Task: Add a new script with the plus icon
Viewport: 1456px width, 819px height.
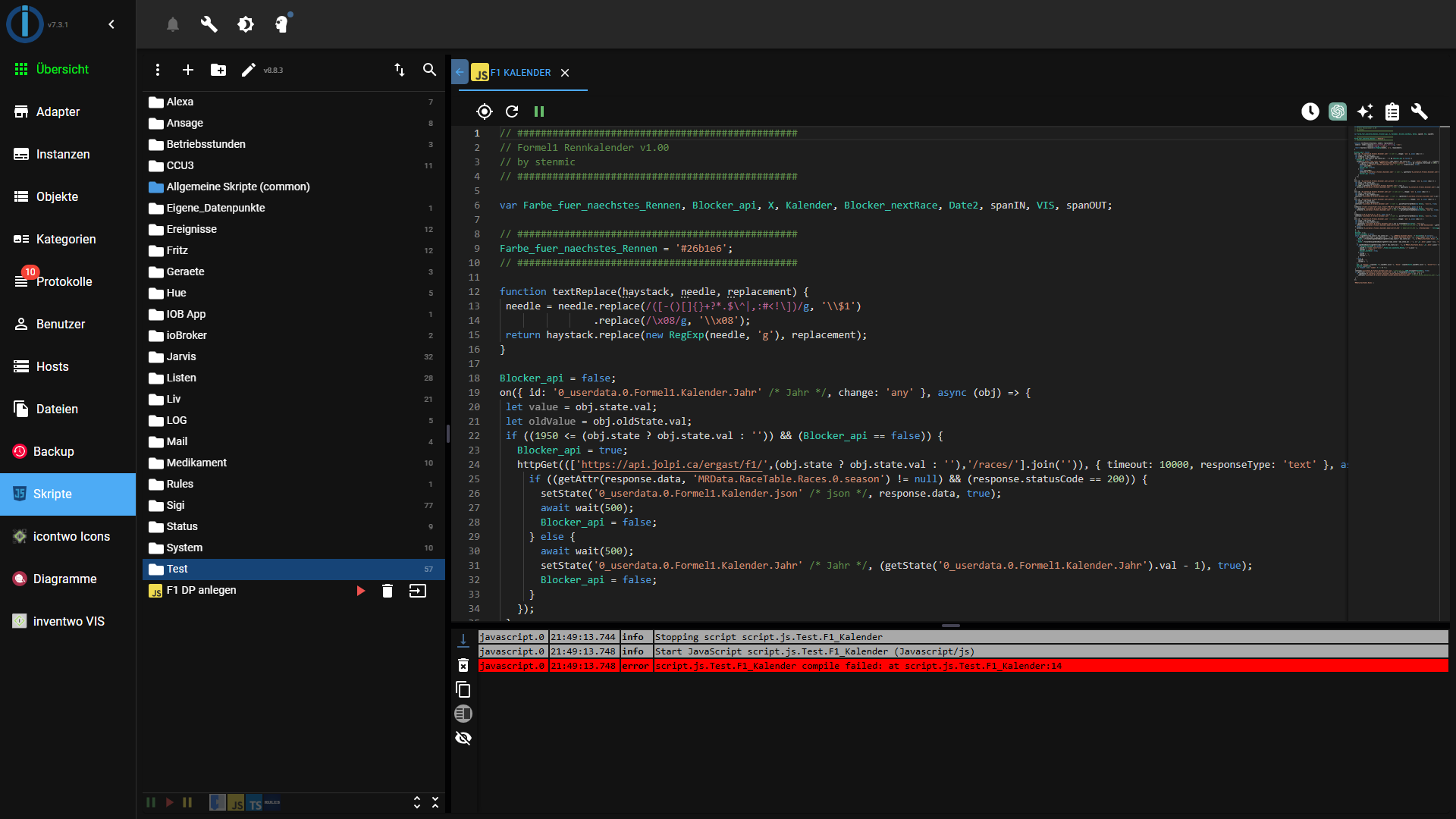Action: [x=188, y=70]
